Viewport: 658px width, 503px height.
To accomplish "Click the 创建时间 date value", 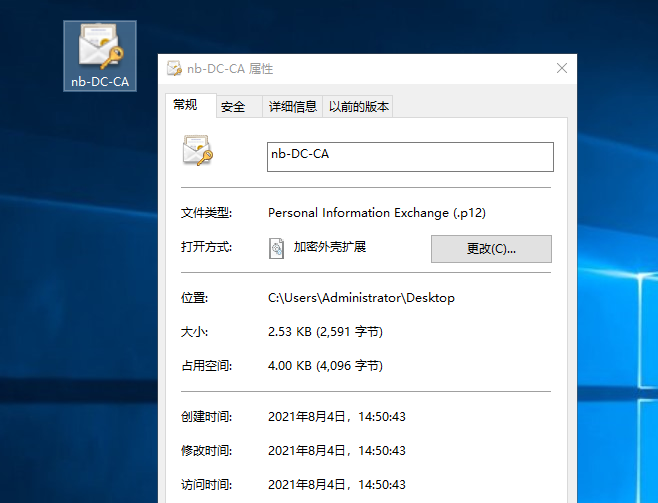I will click(x=337, y=417).
